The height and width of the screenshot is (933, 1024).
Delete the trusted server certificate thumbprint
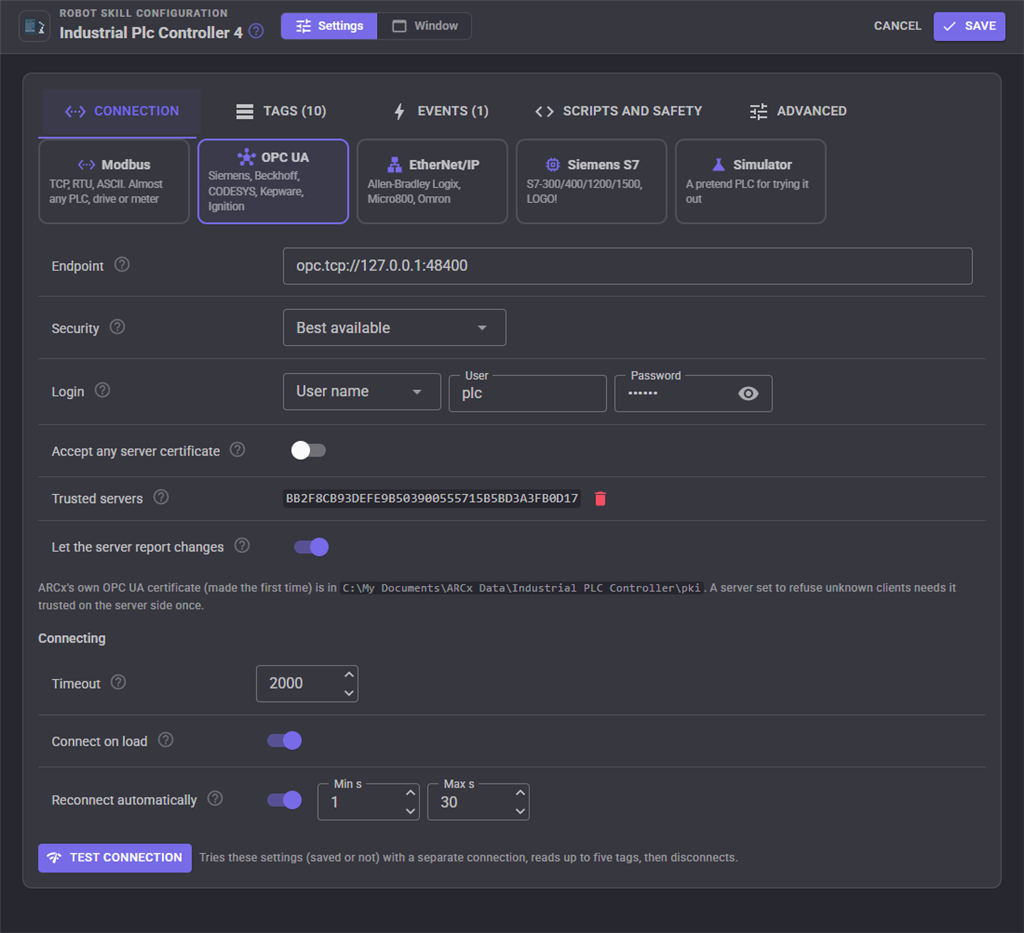coord(600,499)
